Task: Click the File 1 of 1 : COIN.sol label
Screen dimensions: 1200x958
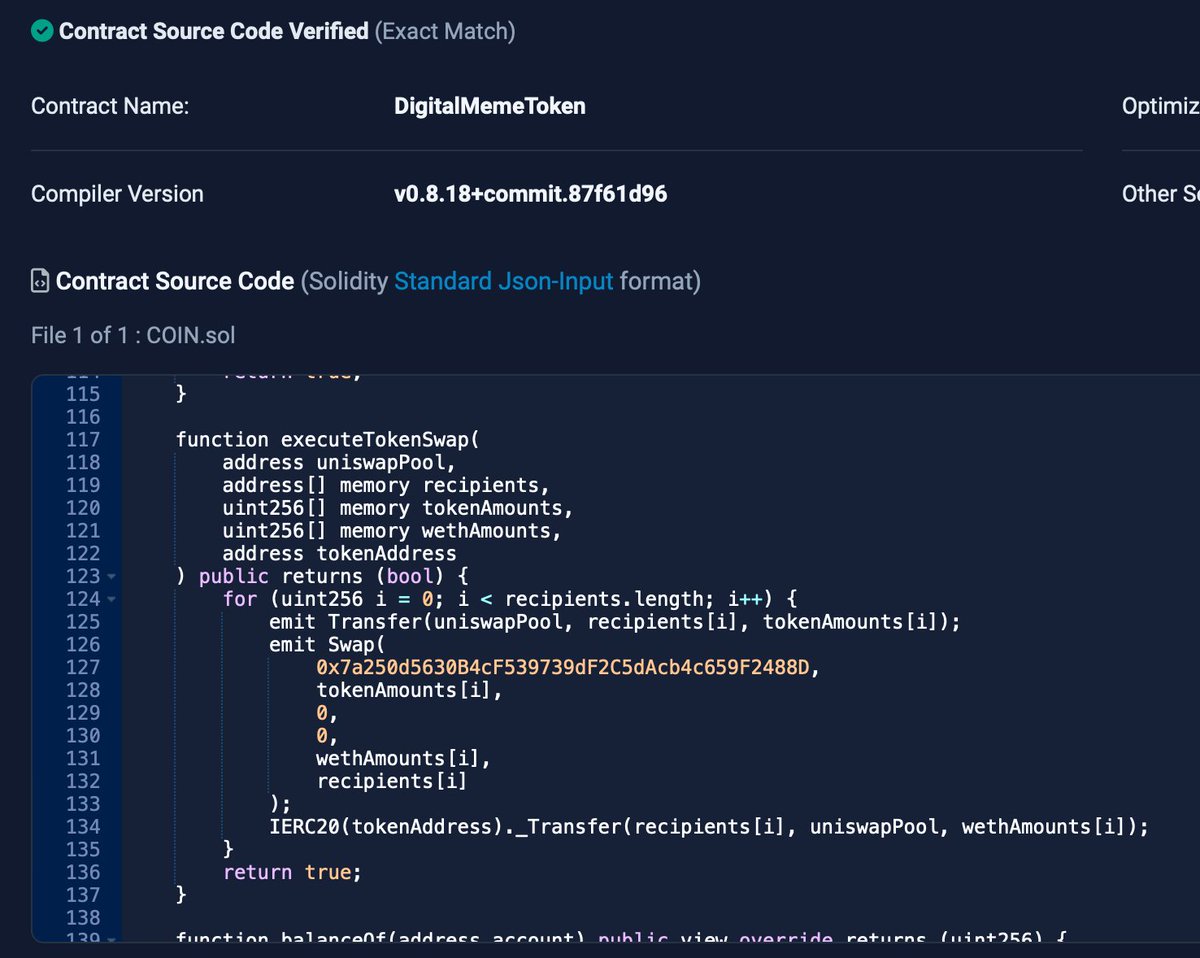Action: click(x=133, y=335)
